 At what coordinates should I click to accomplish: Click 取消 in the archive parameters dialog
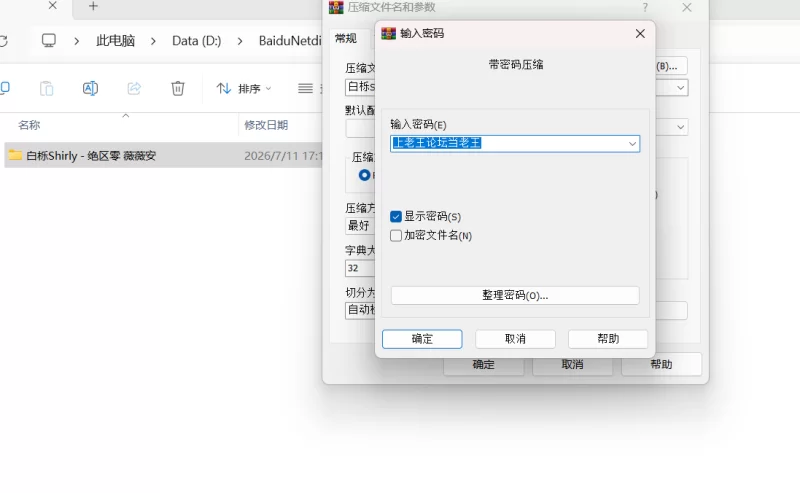pyautogui.click(x=572, y=364)
